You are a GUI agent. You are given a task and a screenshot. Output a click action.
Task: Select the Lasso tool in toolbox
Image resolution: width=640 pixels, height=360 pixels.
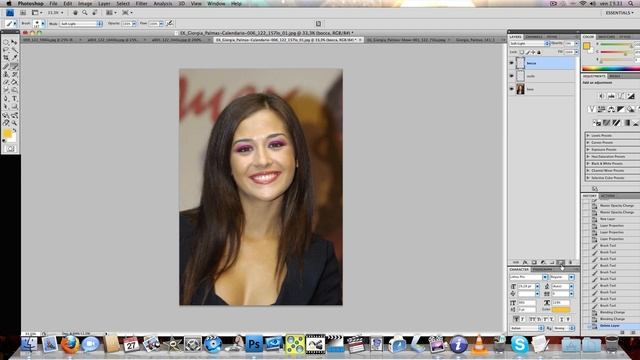click(6, 50)
